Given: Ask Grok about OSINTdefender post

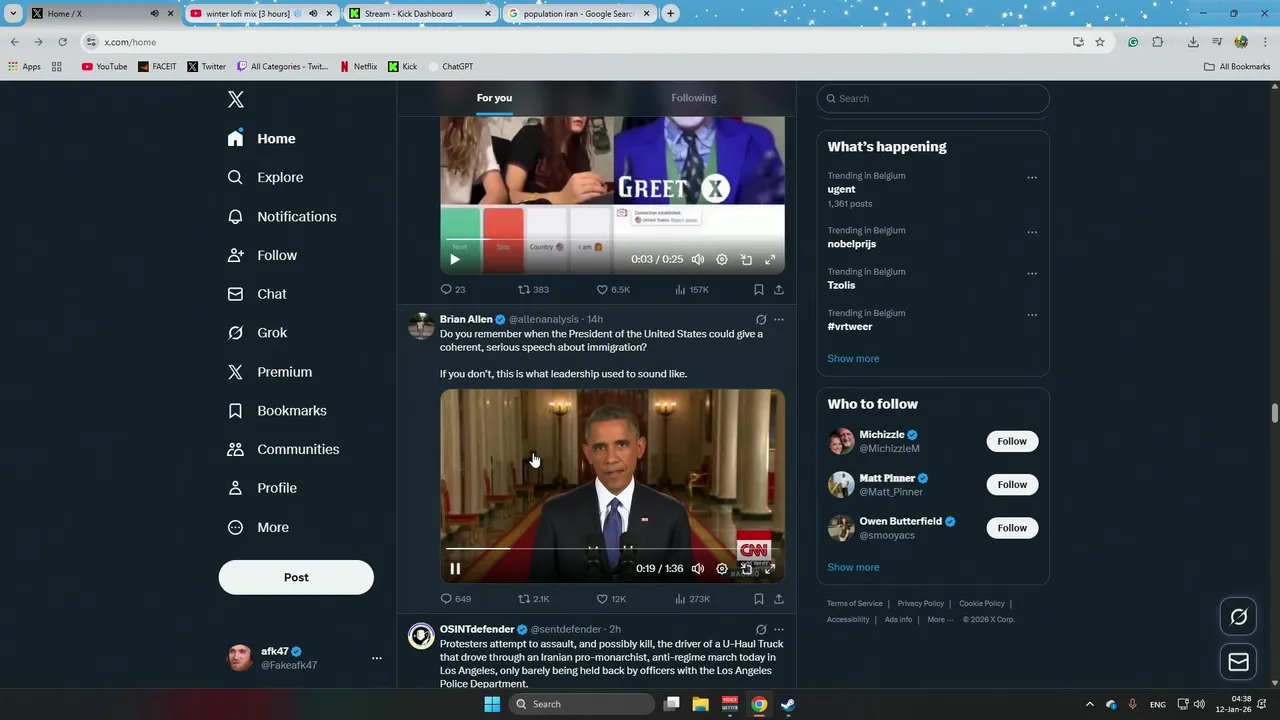Looking at the screenshot, I should tap(761, 630).
